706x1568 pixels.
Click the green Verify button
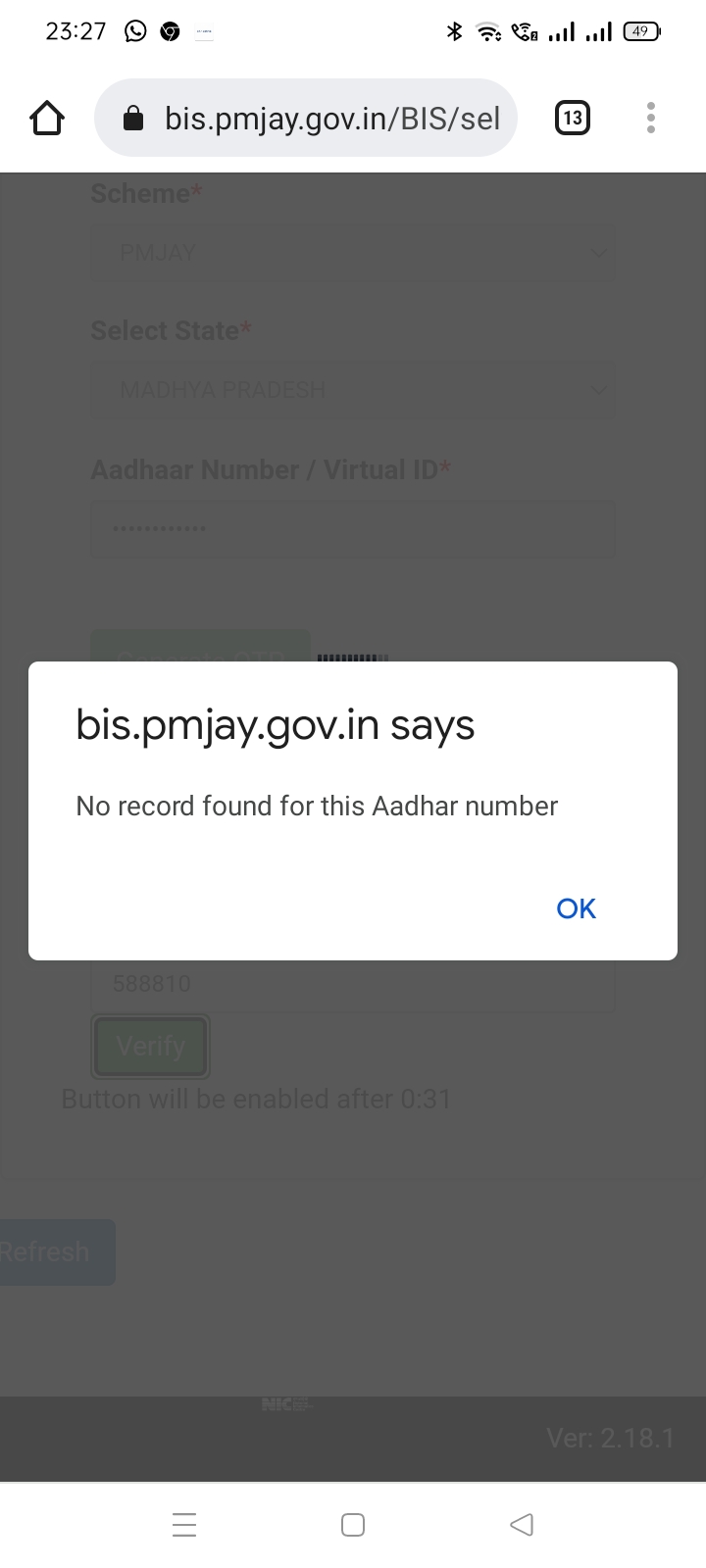(151, 1046)
